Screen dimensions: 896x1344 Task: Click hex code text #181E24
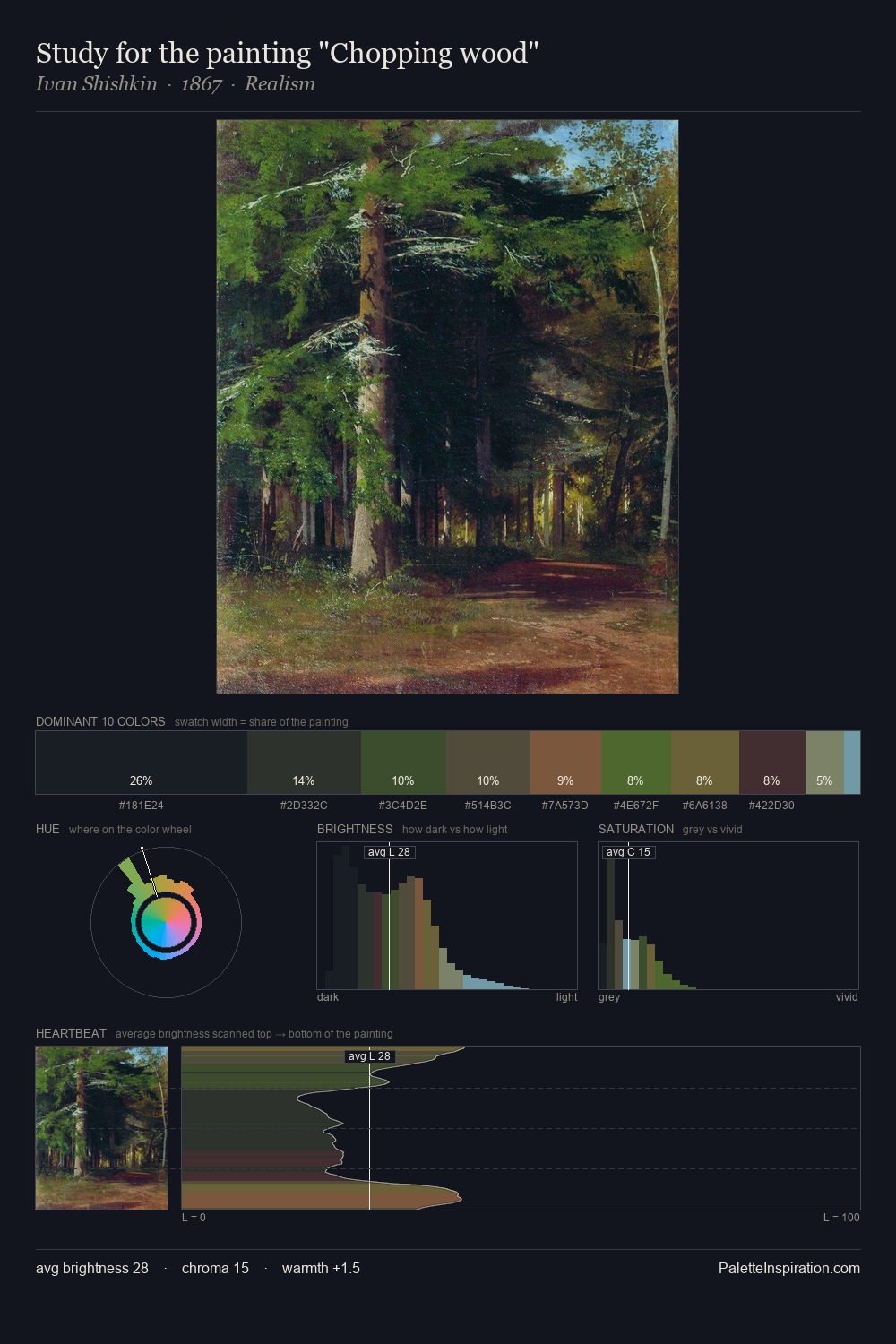pos(142,806)
